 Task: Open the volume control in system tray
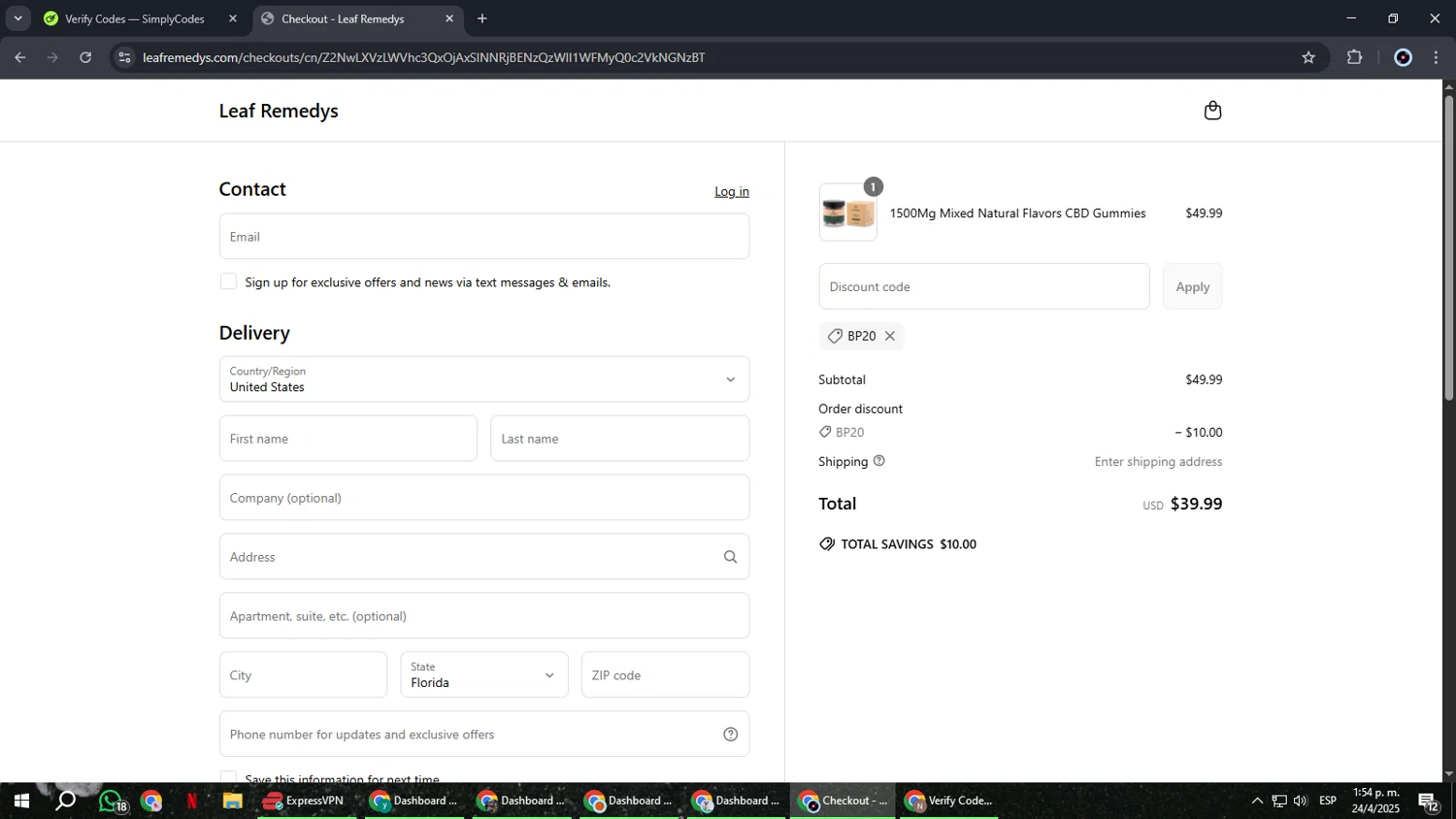coord(1301,801)
